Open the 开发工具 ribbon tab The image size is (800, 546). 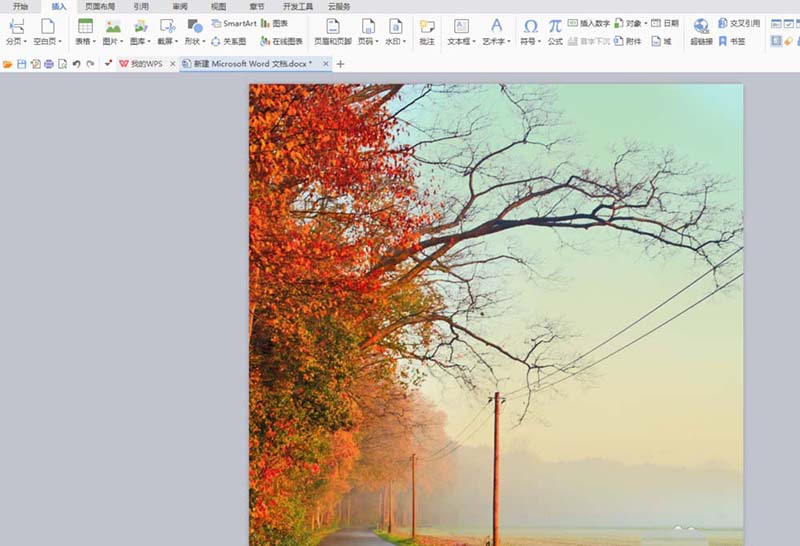(x=298, y=7)
